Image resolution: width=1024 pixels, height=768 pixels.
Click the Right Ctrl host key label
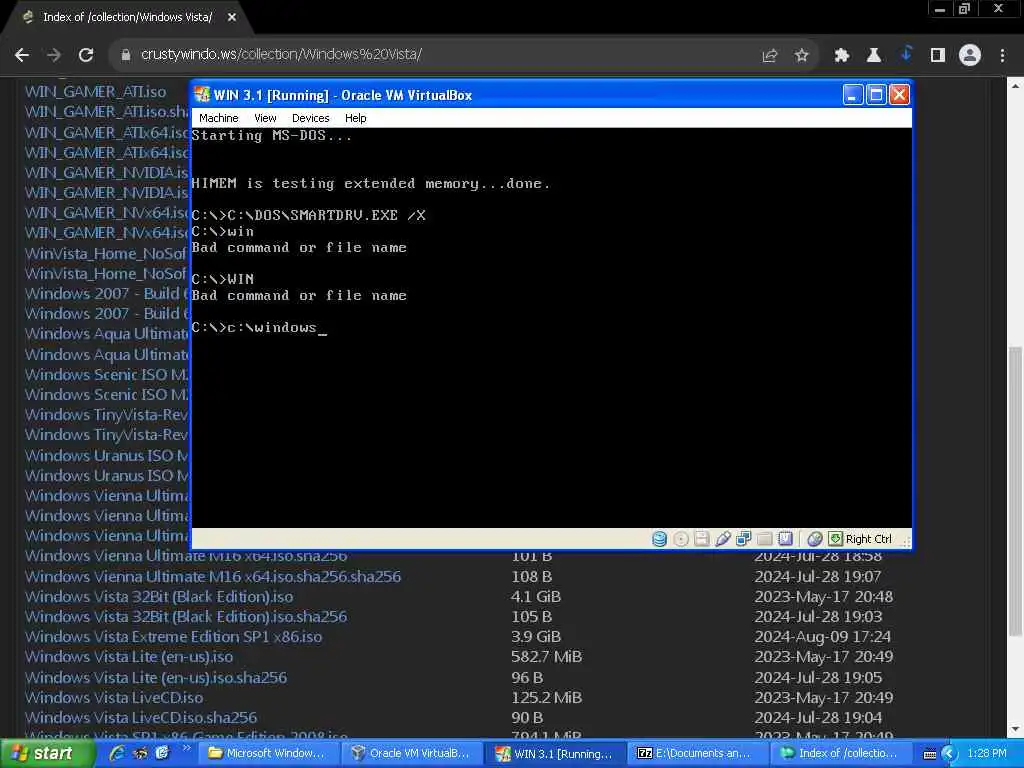click(x=869, y=539)
